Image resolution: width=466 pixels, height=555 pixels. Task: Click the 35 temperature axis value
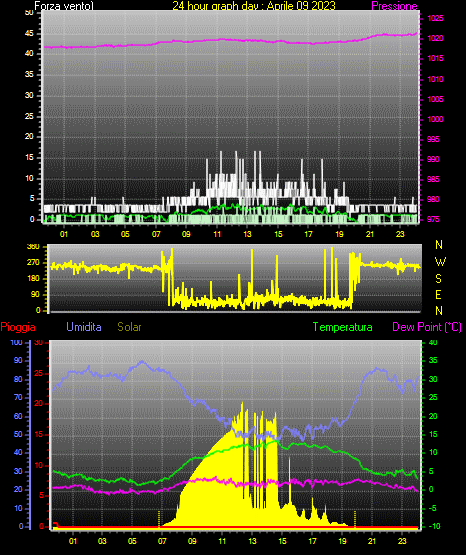coord(433,360)
